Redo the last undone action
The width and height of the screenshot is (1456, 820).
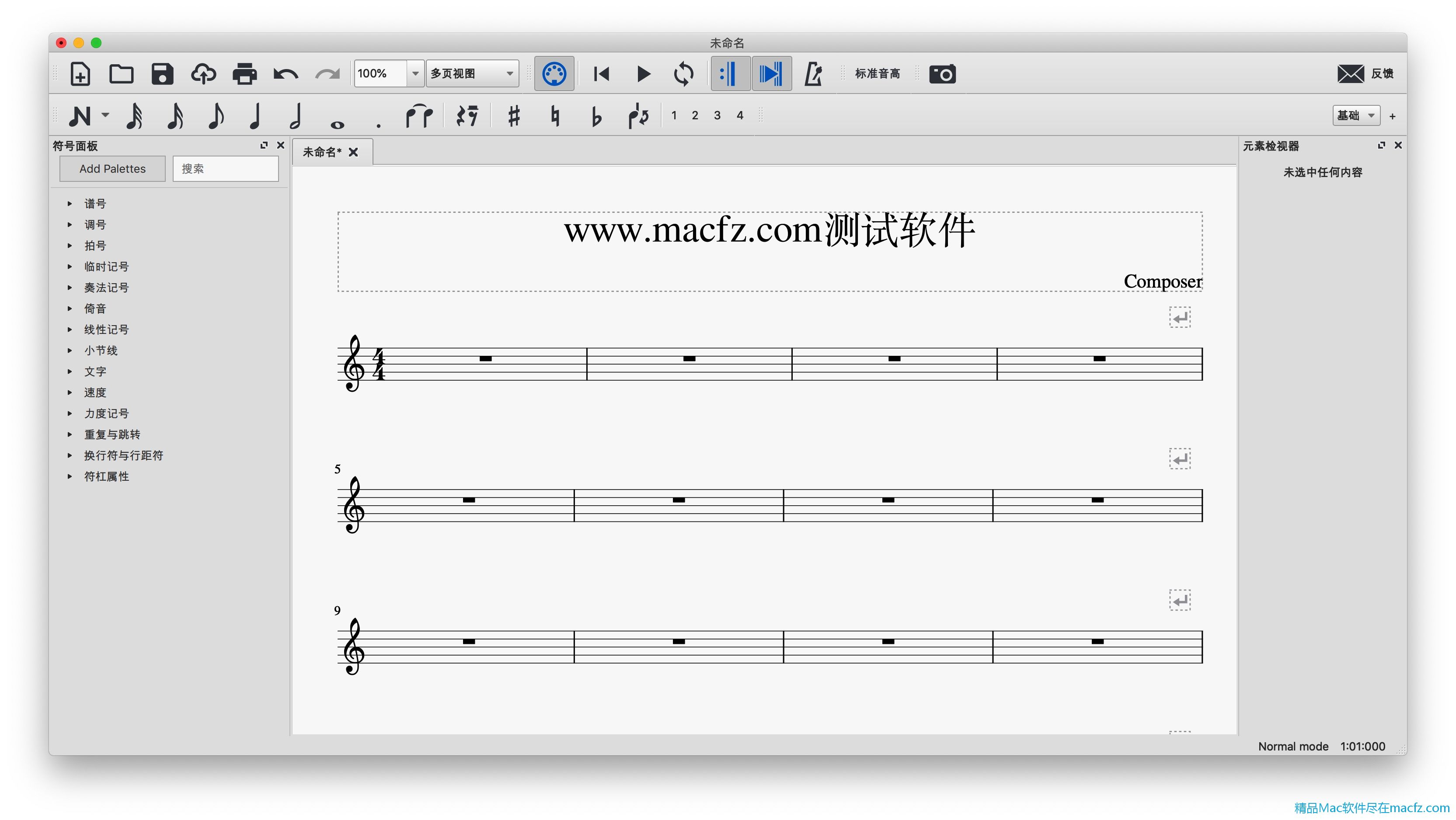(x=327, y=74)
